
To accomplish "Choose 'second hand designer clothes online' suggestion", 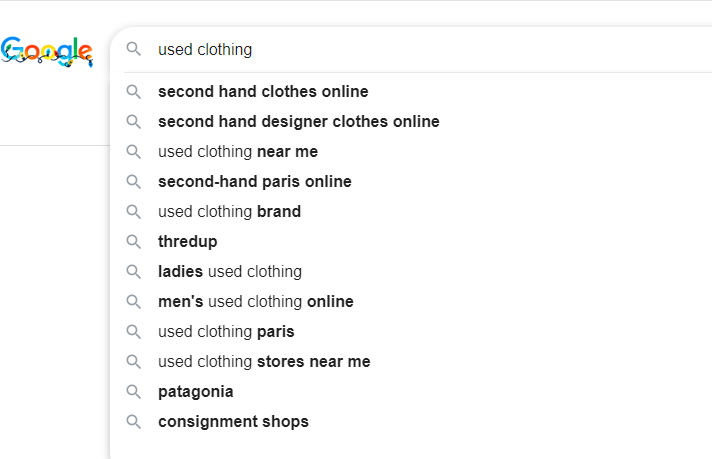I will point(298,122).
